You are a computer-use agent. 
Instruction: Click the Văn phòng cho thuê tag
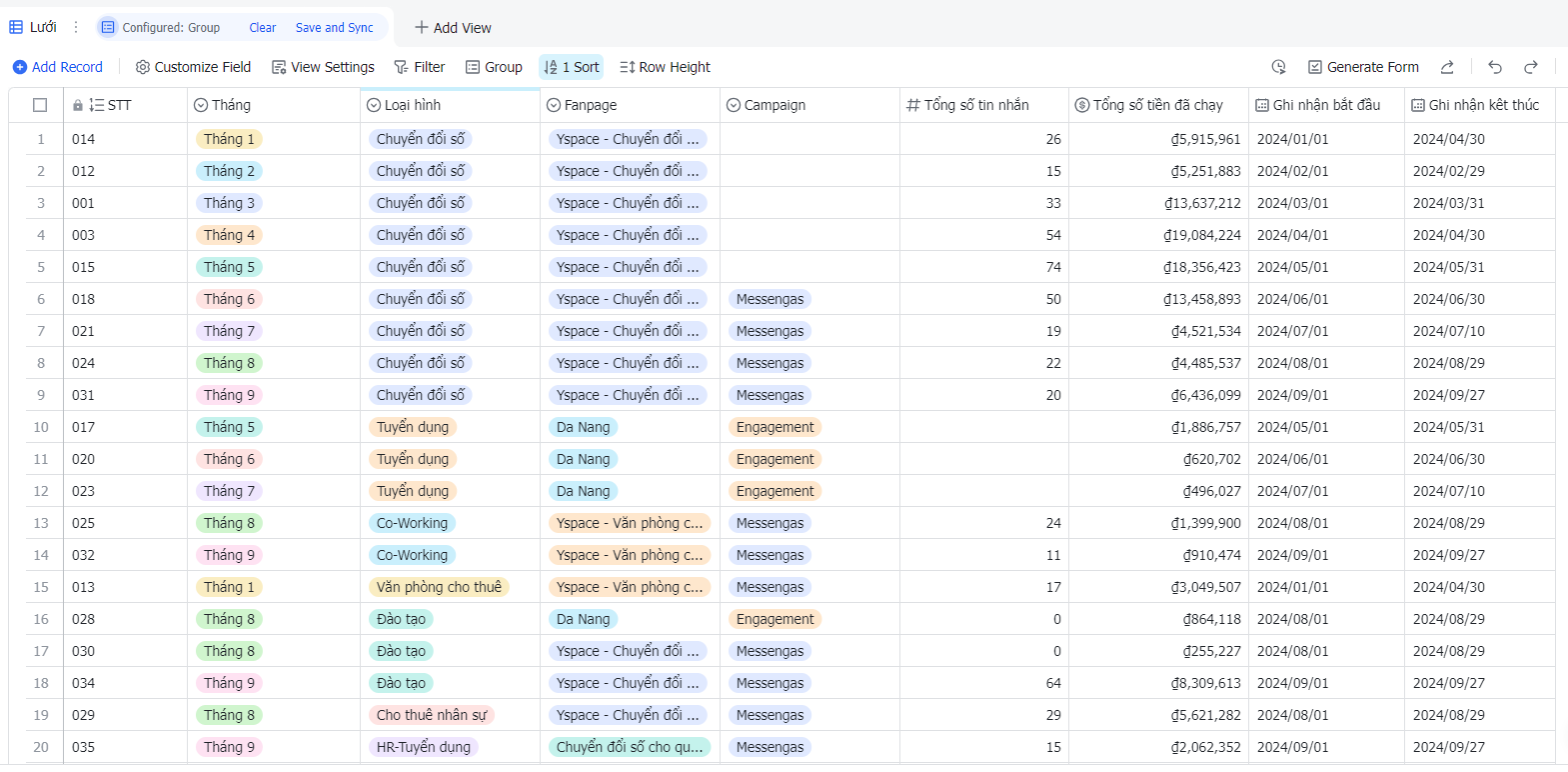coord(439,587)
